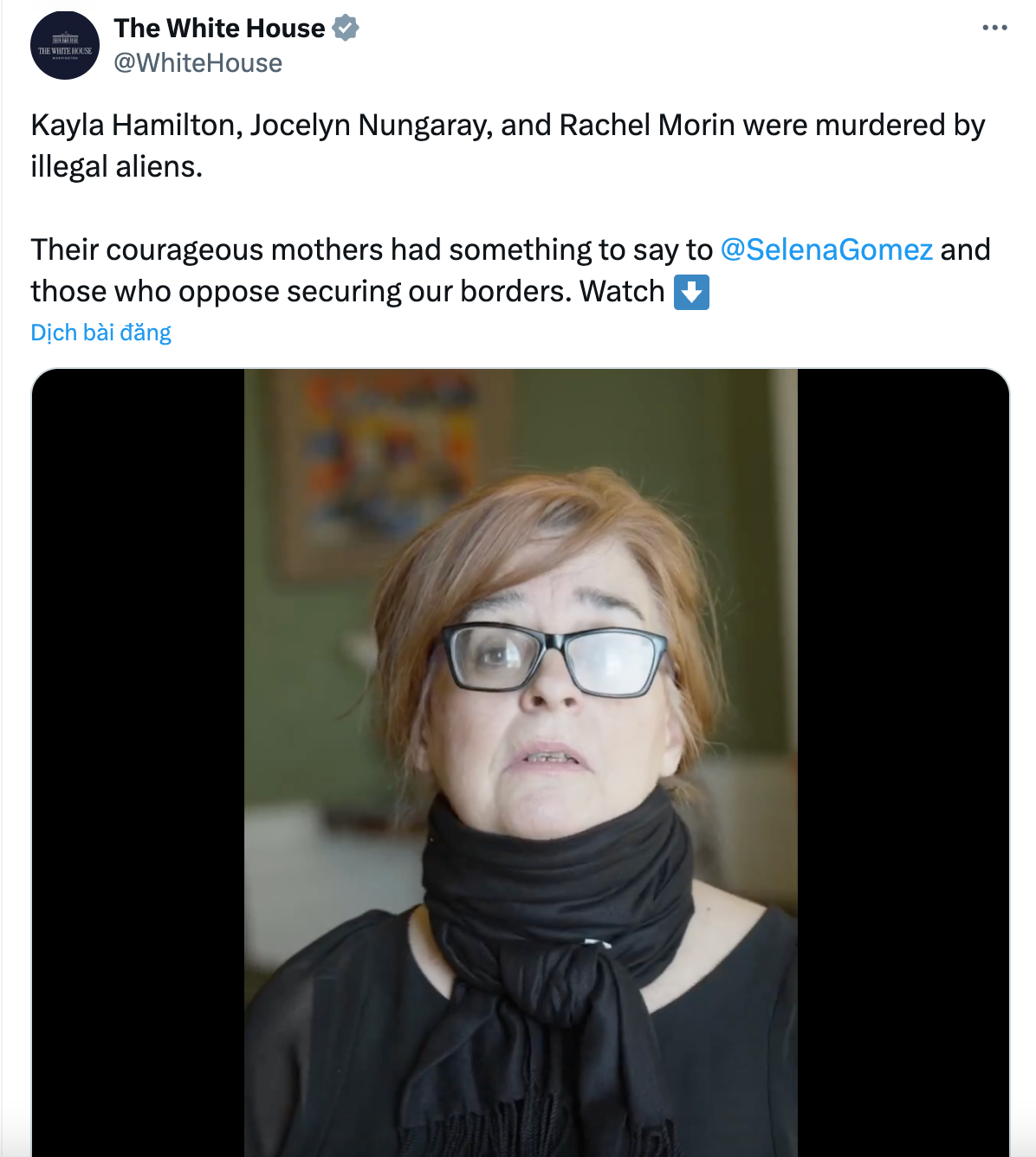Click the White House profile avatar
The width and height of the screenshot is (1036, 1157).
[65, 46]
